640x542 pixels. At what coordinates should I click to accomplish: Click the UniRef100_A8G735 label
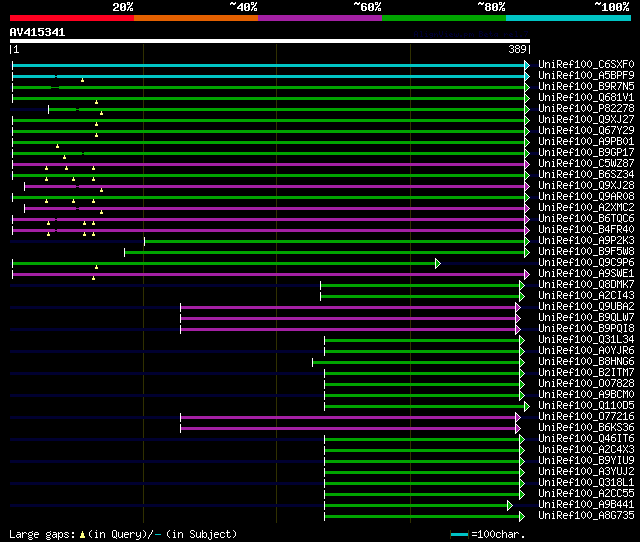coord(586,516)
